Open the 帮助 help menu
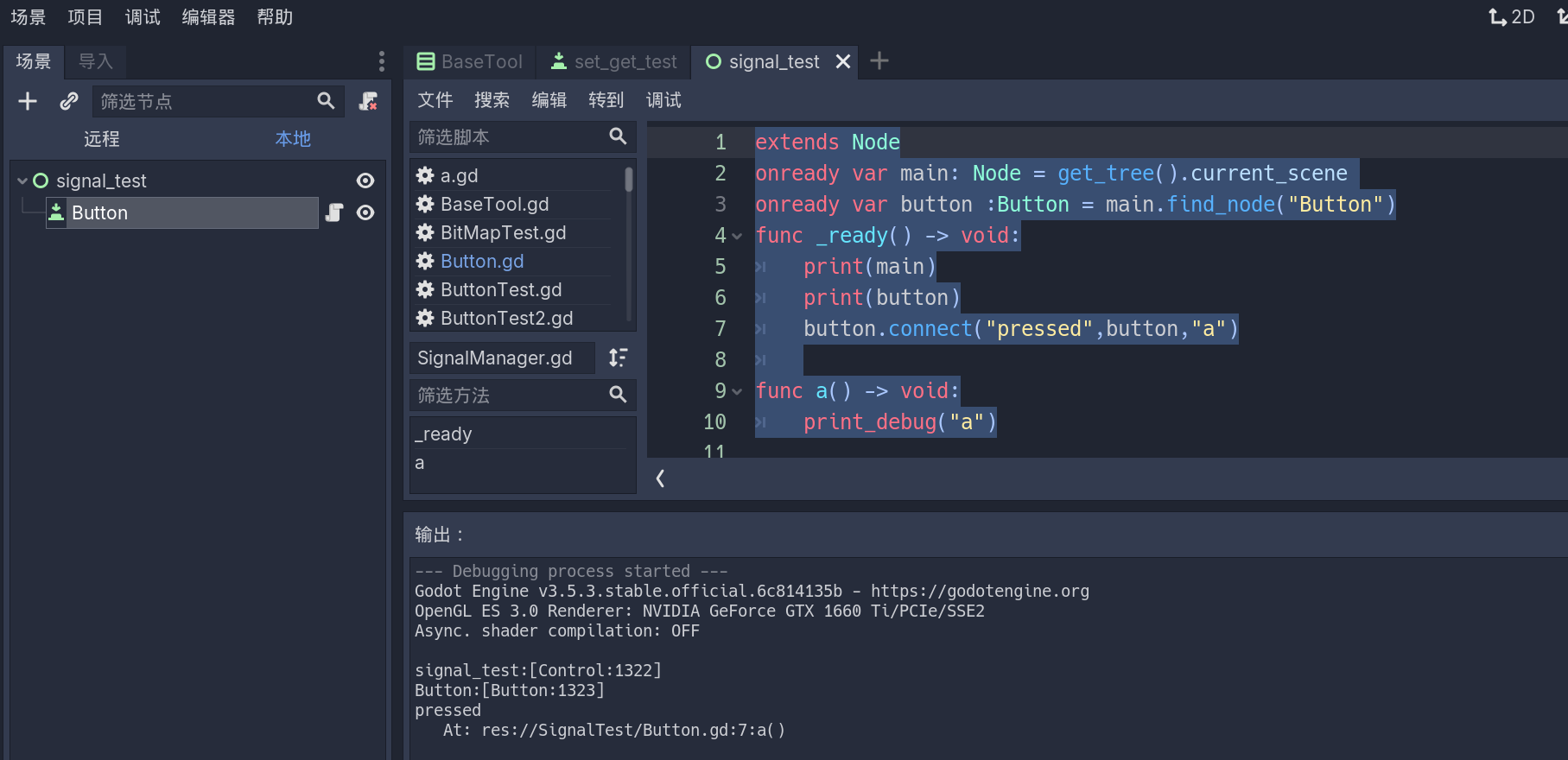The height and width of the screenshot is (760, 1568). click(275, 16)
